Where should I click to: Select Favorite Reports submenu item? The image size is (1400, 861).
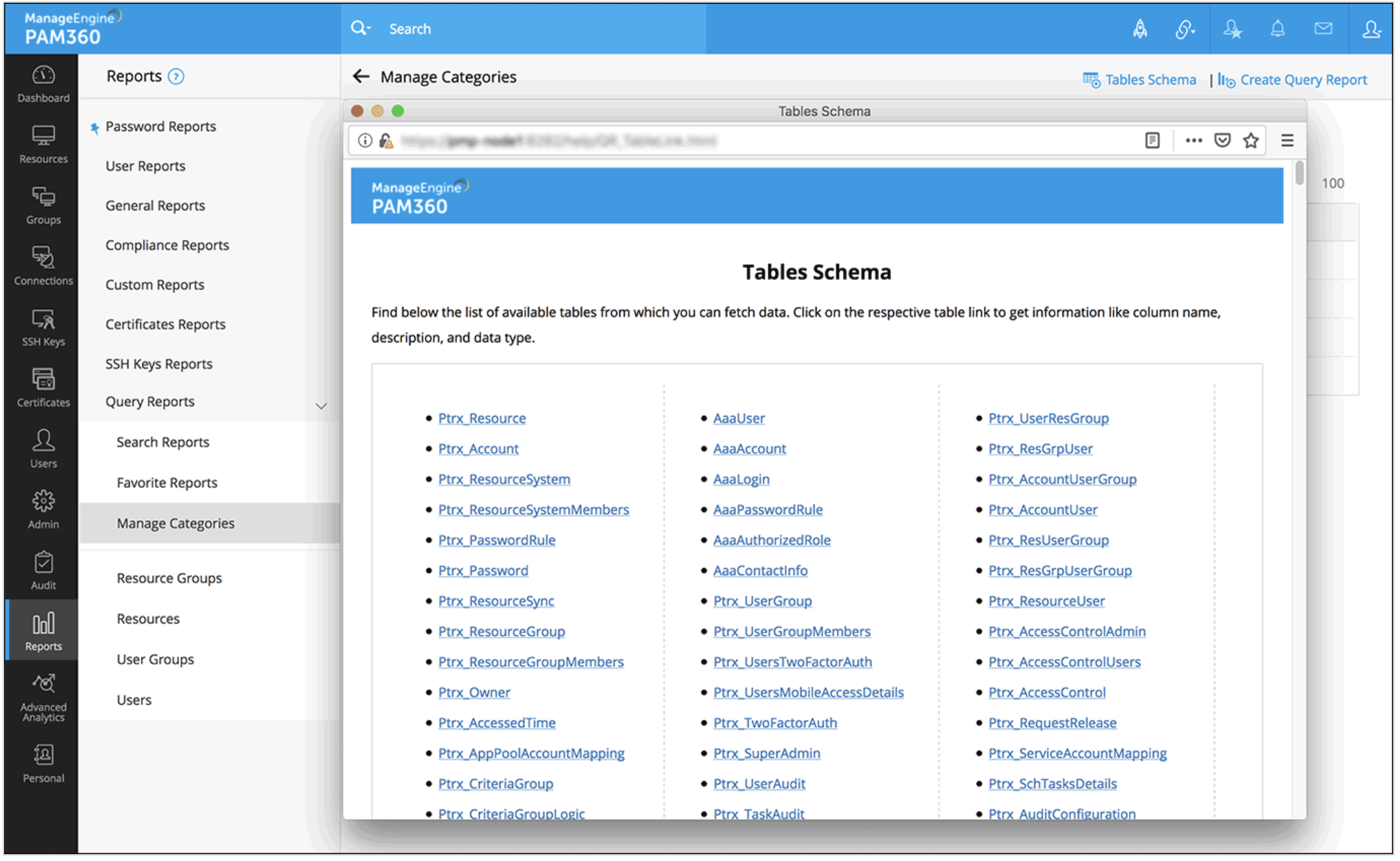pos(167,483)
